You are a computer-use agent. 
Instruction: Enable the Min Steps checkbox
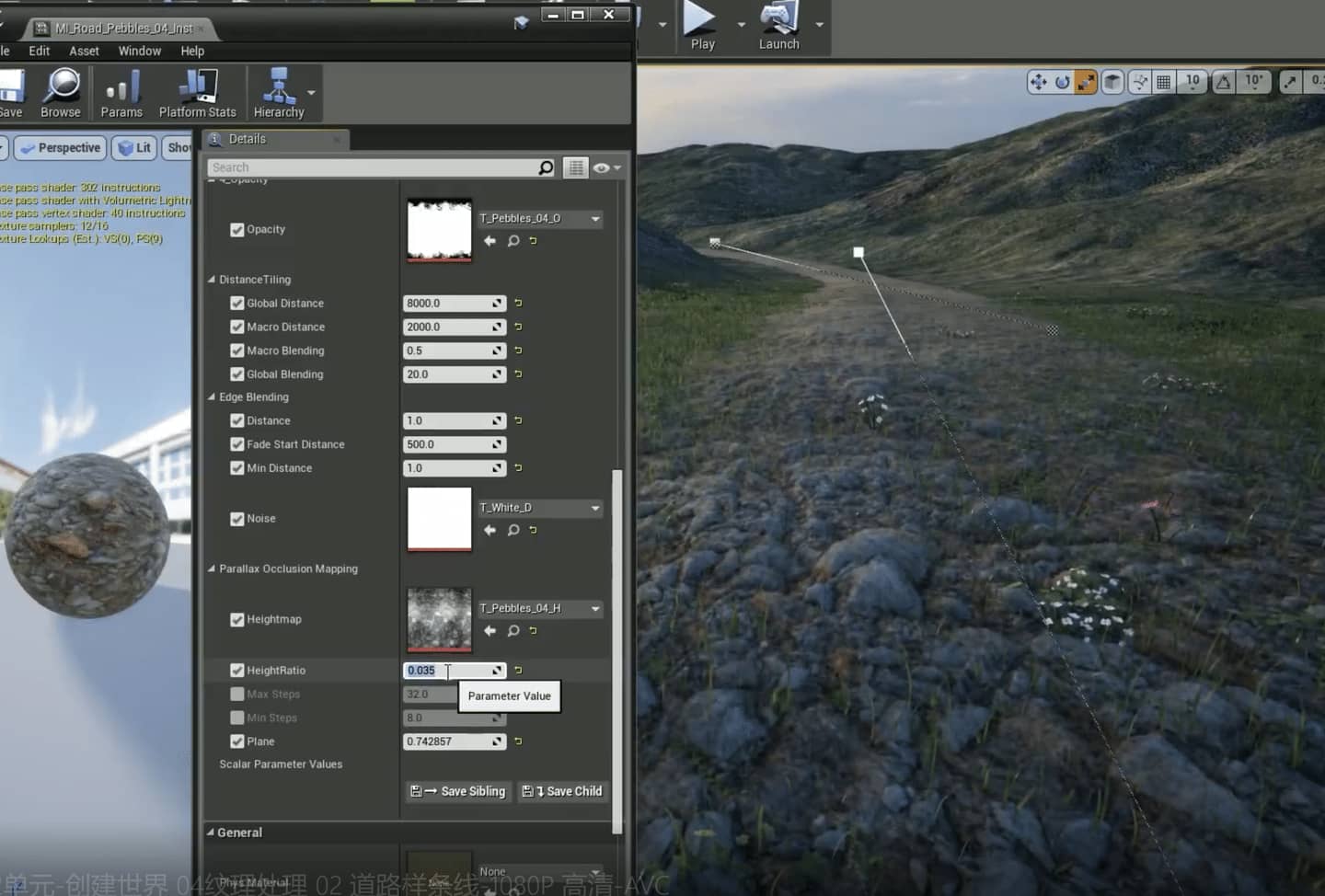(x=237, y=718)
